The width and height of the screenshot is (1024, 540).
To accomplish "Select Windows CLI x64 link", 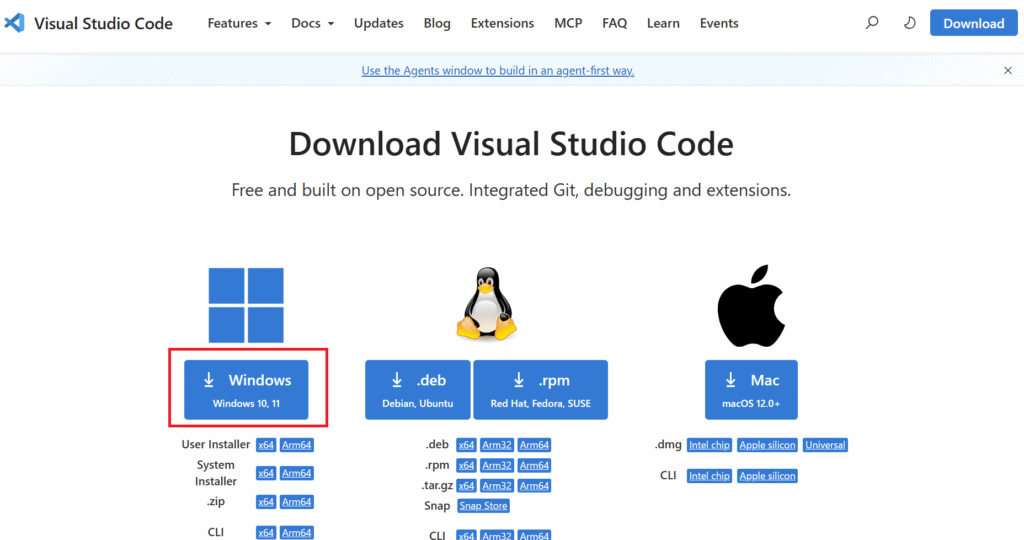I will (266, 533).
